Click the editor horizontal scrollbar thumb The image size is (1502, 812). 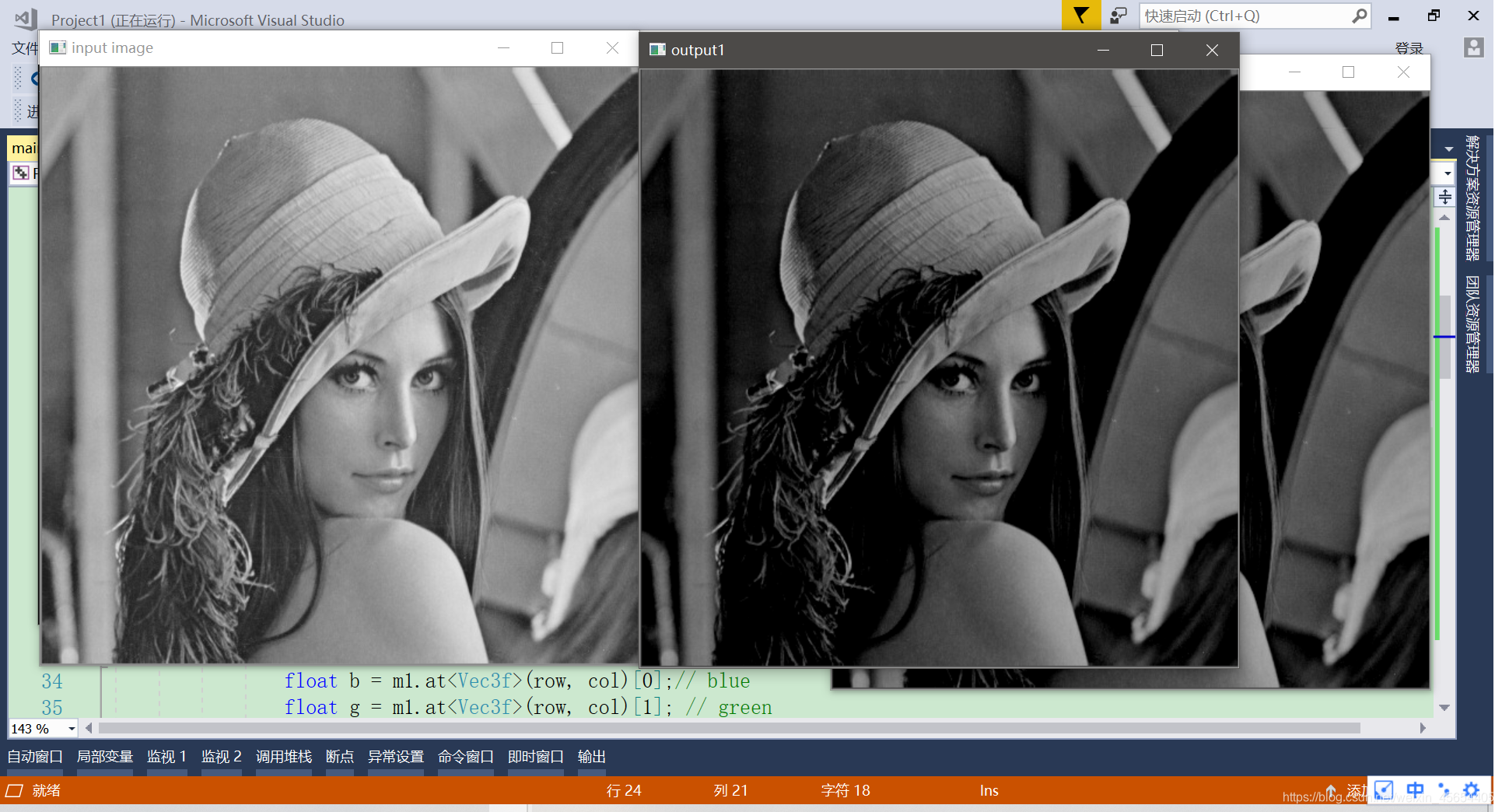coord(730,728)
